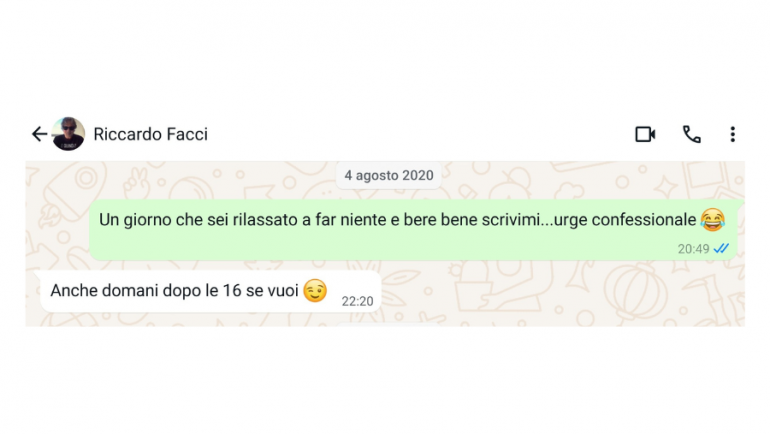Click the 20:49 timestamp
This screenshot has height=434, width=770.
coord(693,248)
